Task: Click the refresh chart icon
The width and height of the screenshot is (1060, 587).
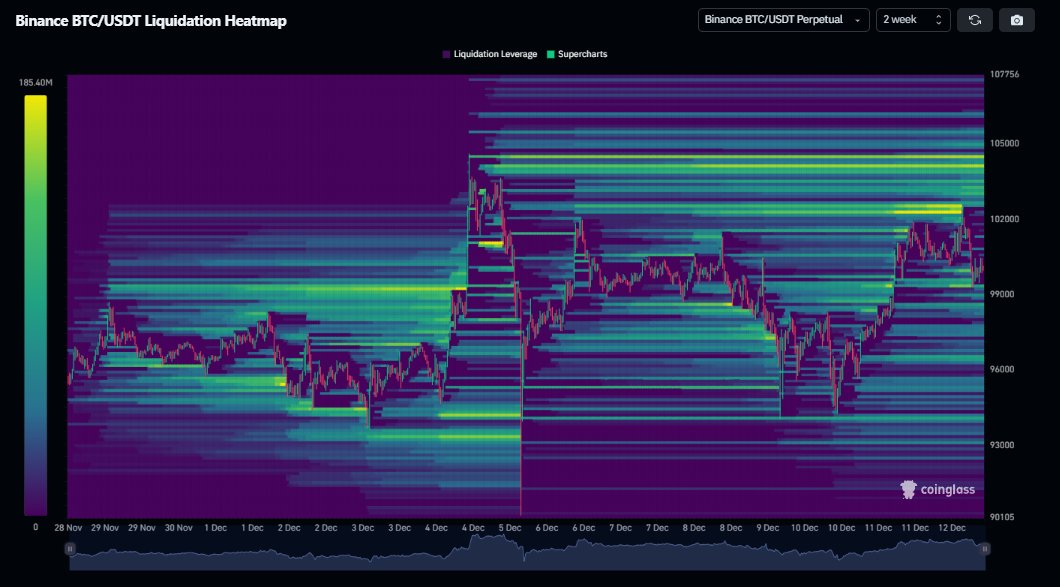Action: tap(975, 20)
